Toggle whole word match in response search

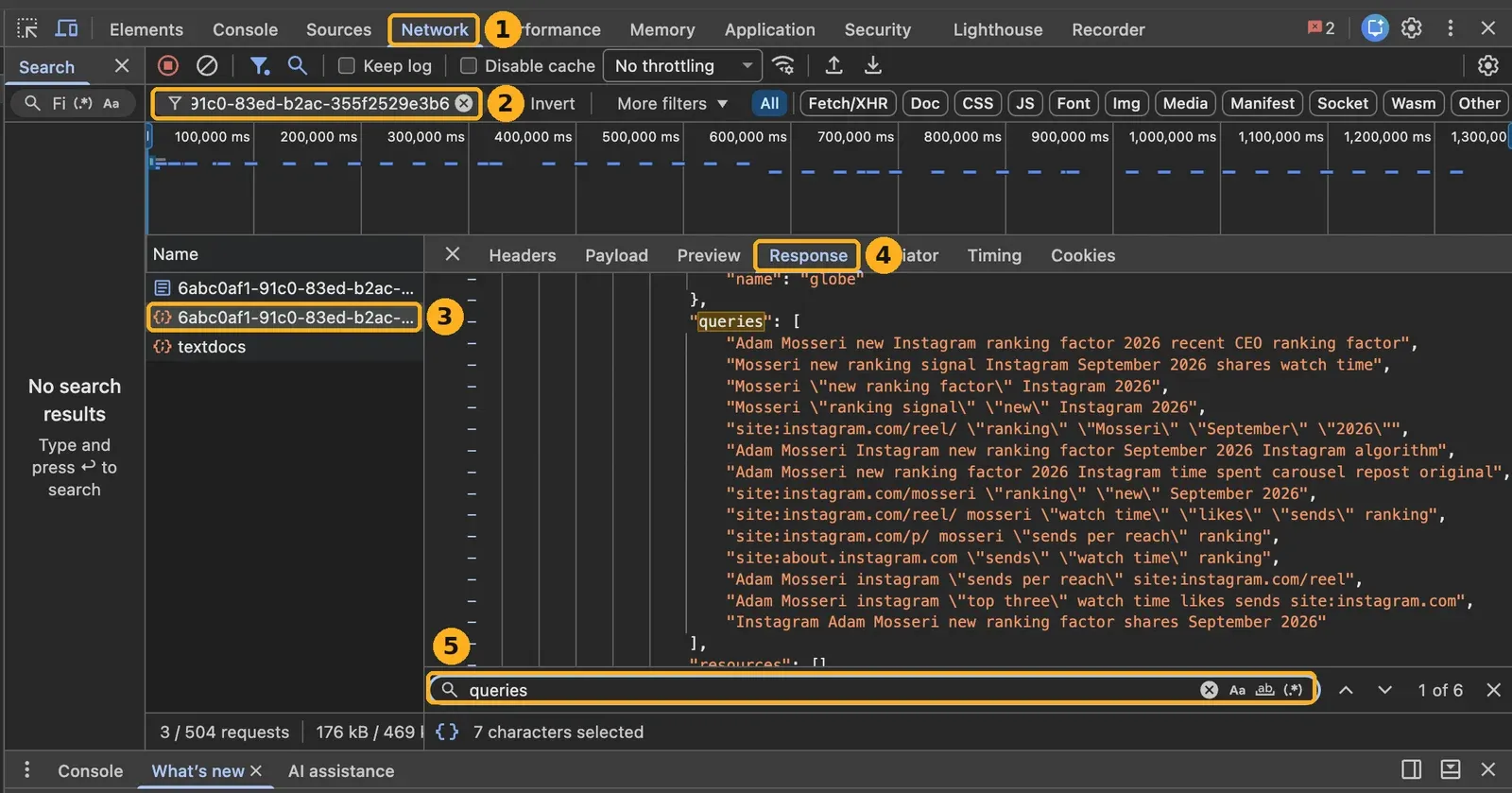pyautogui.click(x=1265, y=690)
